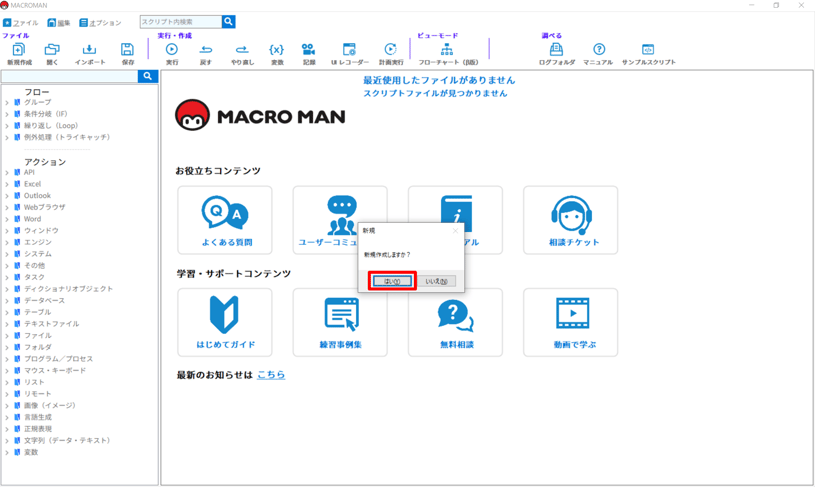This screenshot has width=815, height=487.
Task: Expand the 繰り返し (Loop) node
Action: coord(7,126)
